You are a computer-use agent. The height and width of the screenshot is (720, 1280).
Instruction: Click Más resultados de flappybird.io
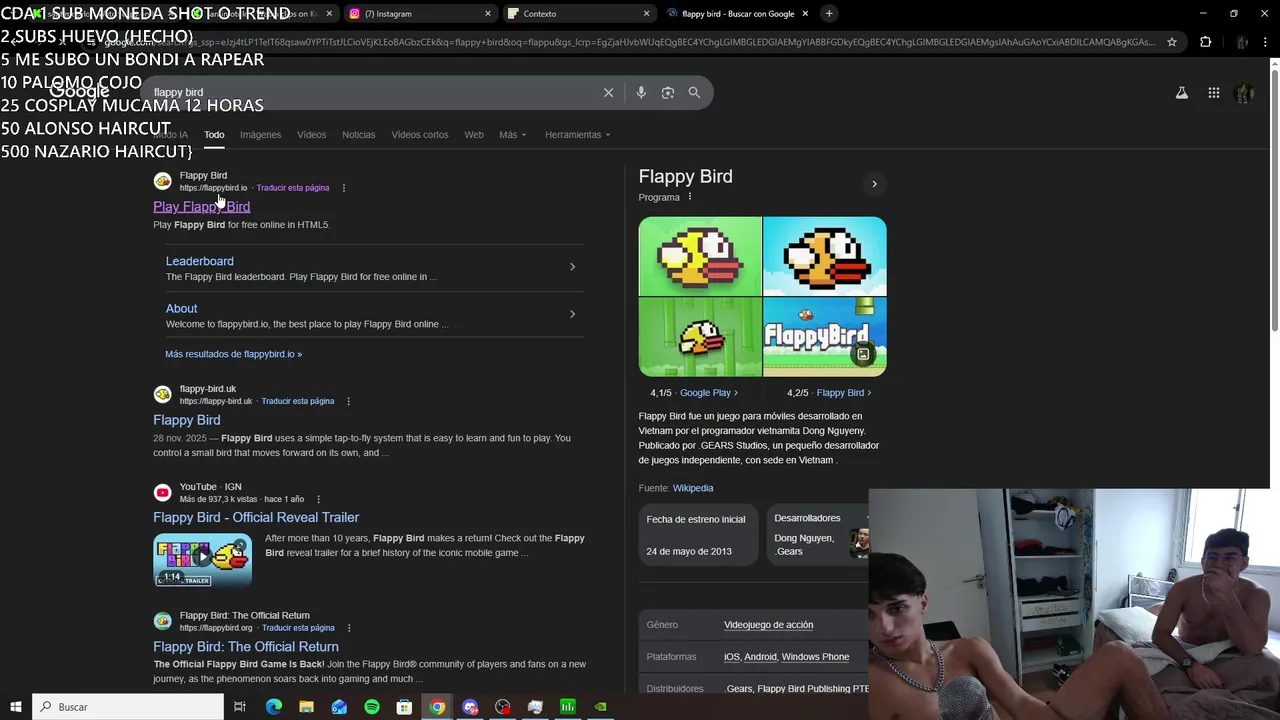pos(233,354)
